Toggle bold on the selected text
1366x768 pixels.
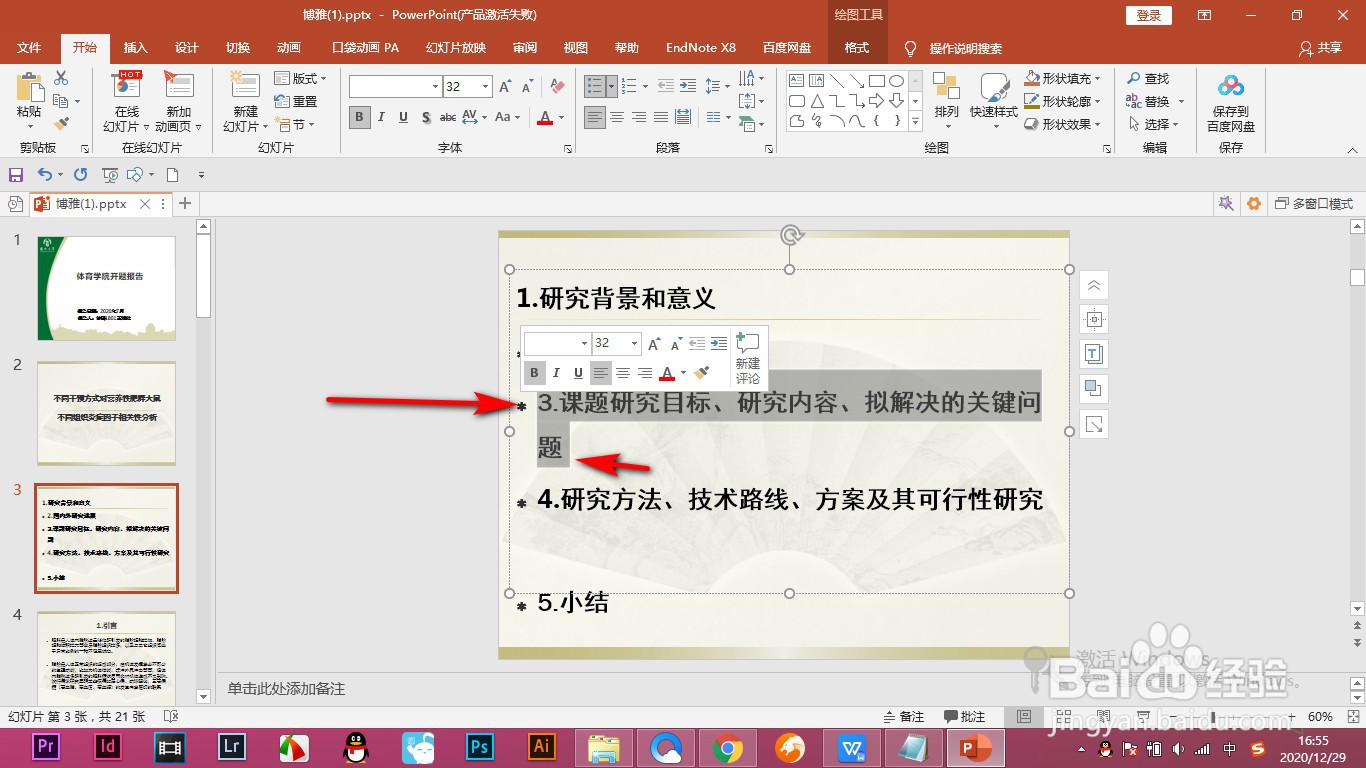[536, 373]
